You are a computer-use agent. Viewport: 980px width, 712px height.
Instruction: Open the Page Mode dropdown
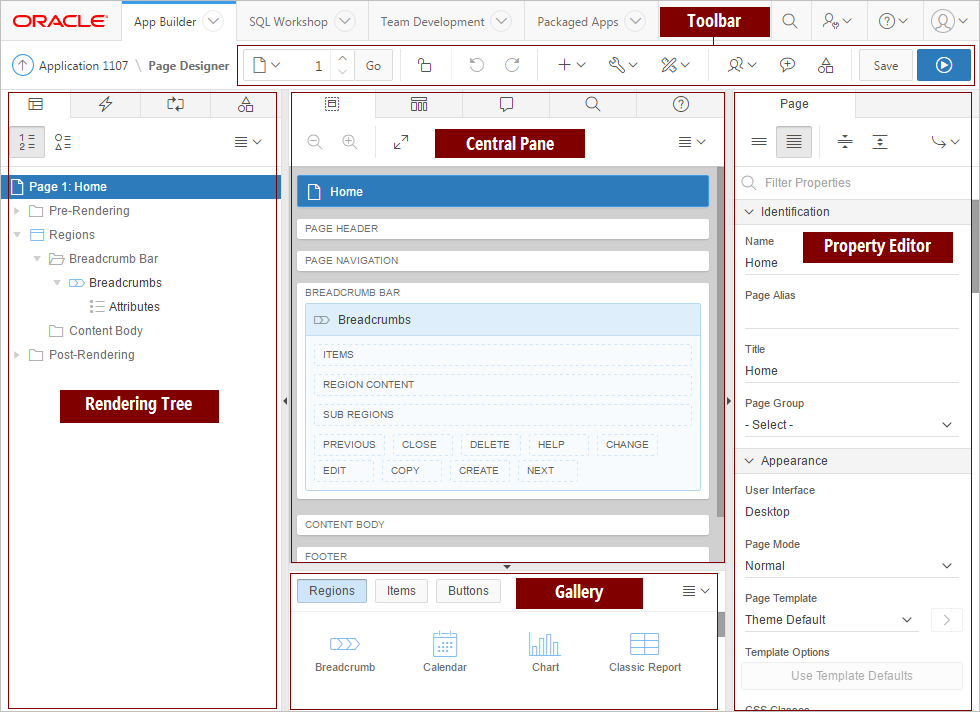(x=851, y=566)
